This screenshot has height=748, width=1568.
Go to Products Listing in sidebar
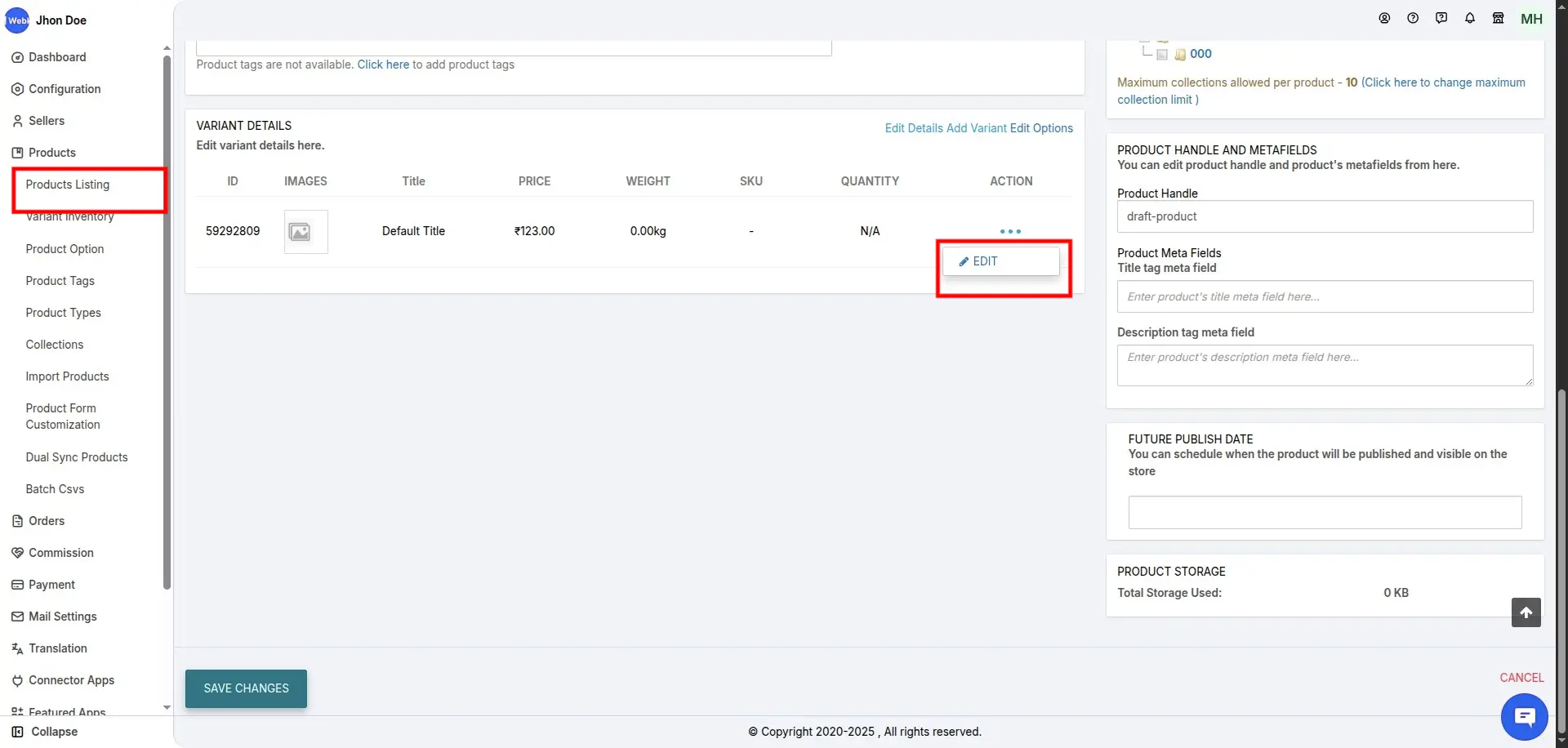pyautogui.click(x=68, y=185)
